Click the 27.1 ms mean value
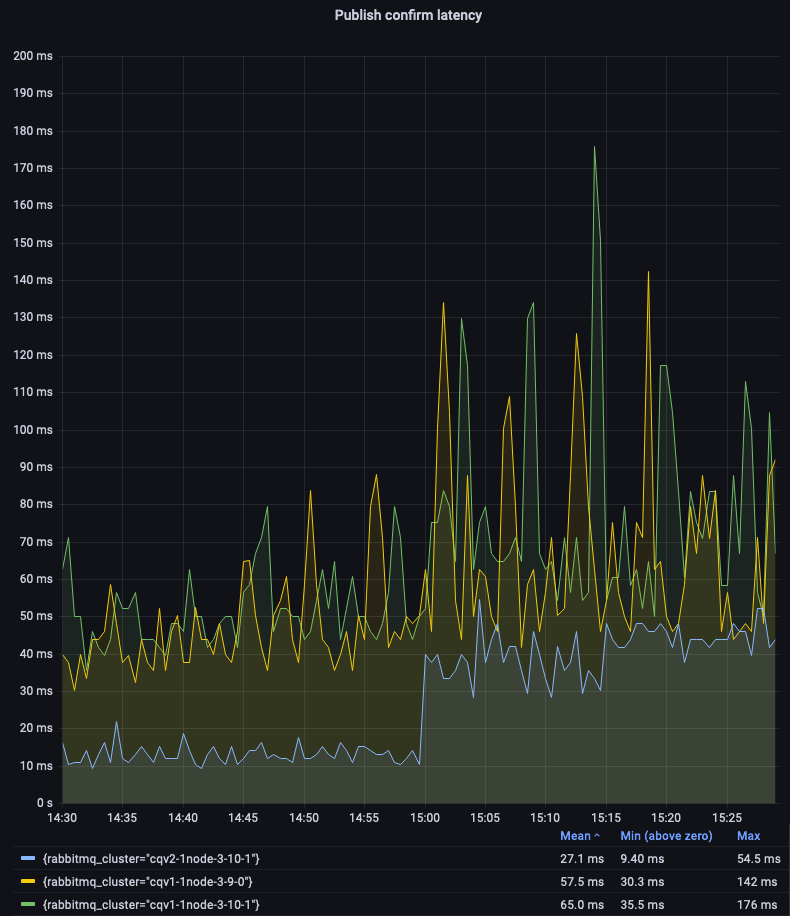 click(581, 859)
